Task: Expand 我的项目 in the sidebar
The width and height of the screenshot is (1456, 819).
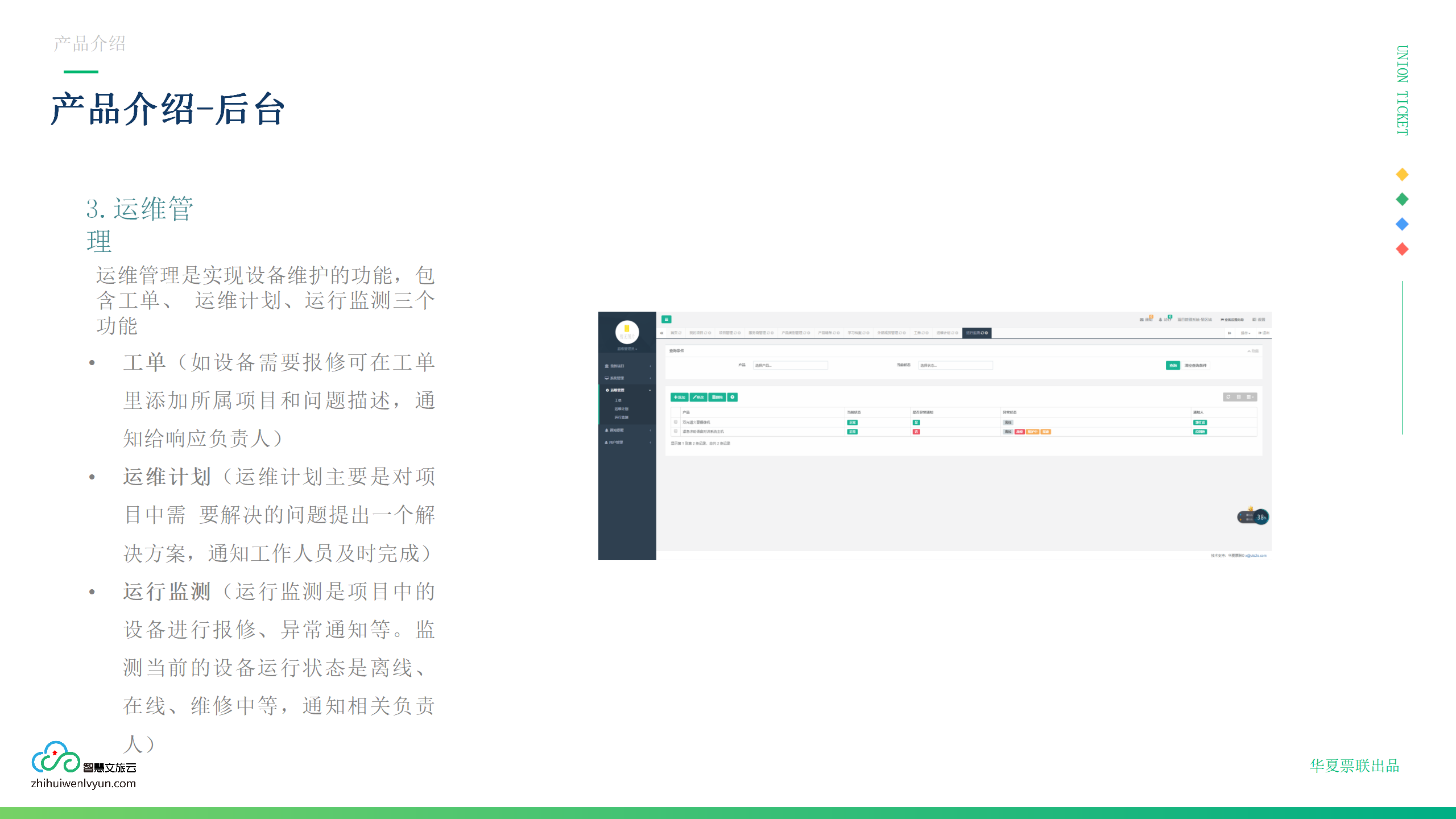Action: pos(627,366)
